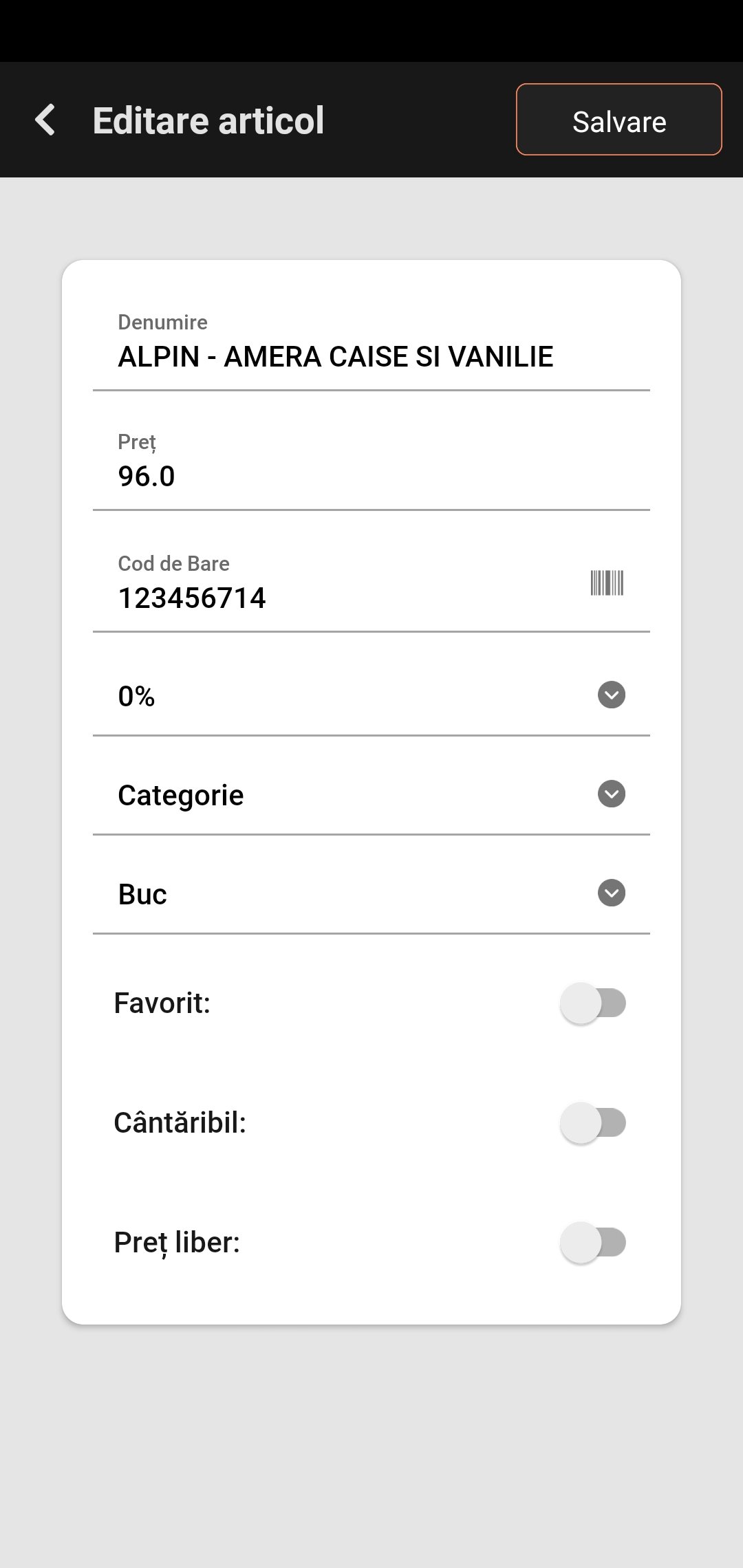Click the chevron icon in Buc row
This screenshot has width=743, height=1568.
coord(611,893)
